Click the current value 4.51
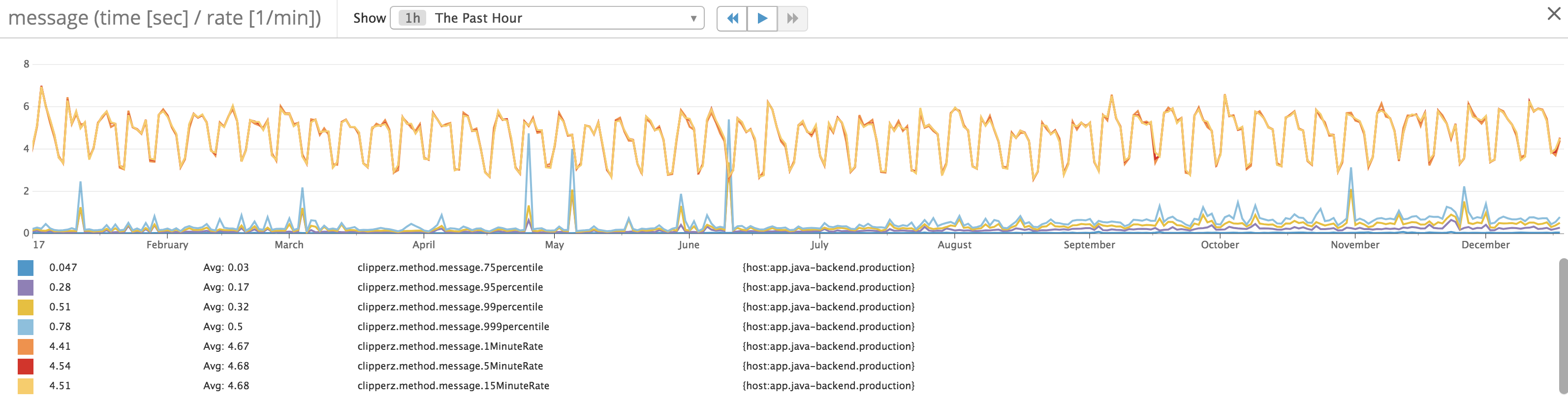 (60, 385)
